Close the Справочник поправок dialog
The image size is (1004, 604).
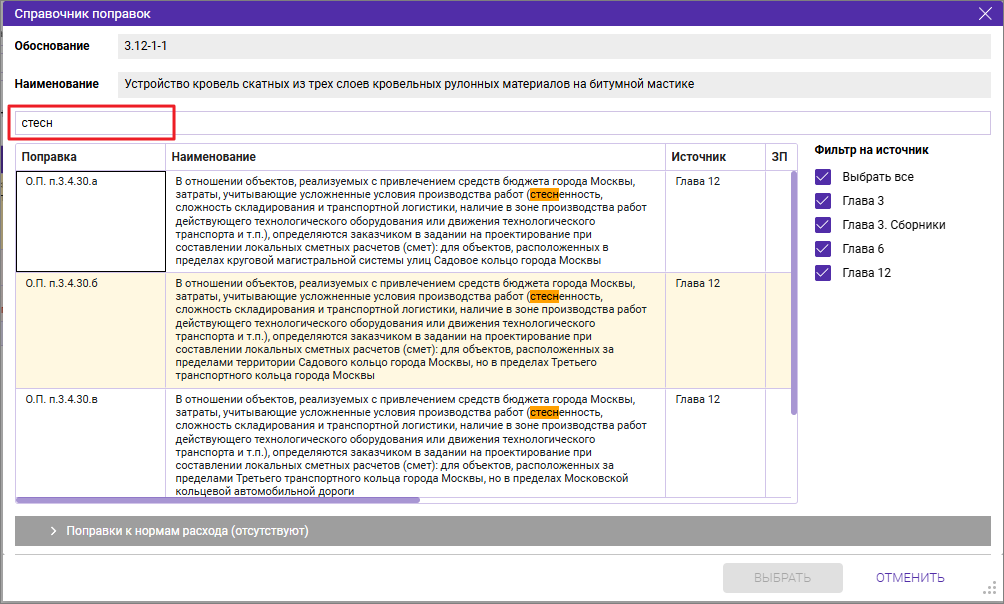click(985, 13)
